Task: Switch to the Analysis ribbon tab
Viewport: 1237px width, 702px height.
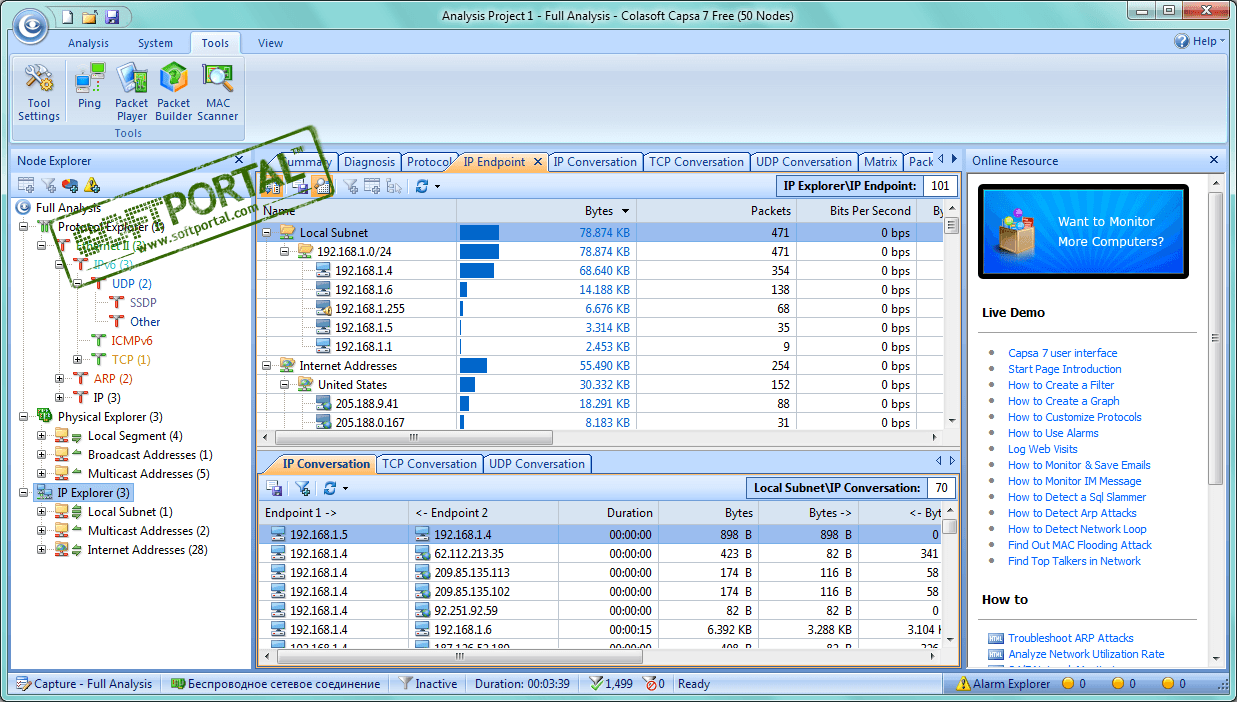Action: [x=88, y=43]
